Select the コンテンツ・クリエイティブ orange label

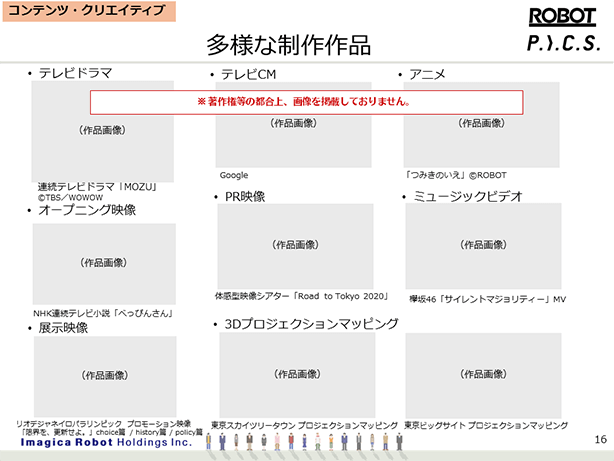[89, 11]
